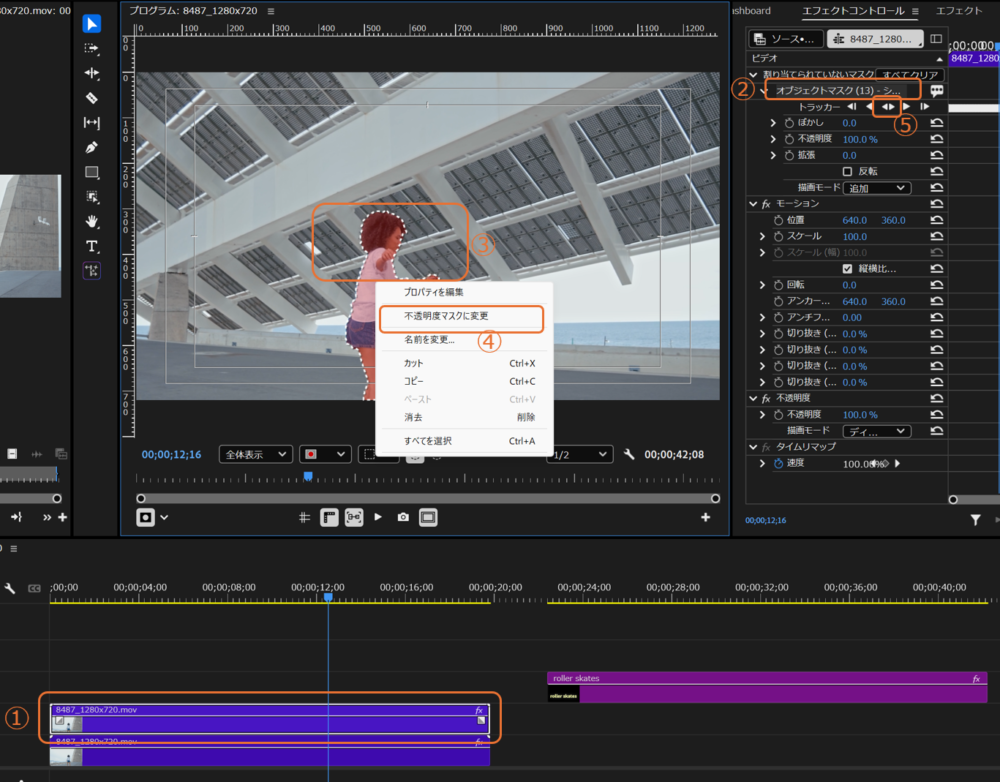The image size is (1000, 782).
Task: Collapse the タイムリマップ group
Action: (x=753, y=446)
